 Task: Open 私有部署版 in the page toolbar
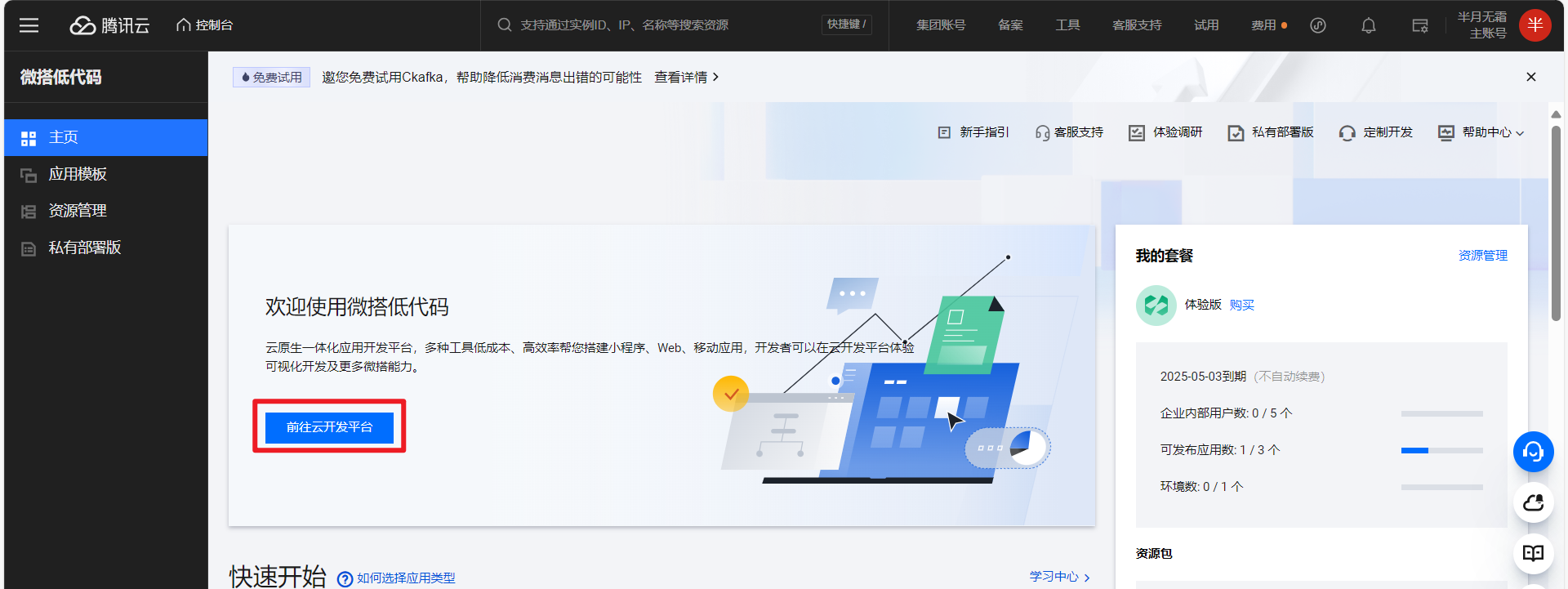[x=1271, y=132]
